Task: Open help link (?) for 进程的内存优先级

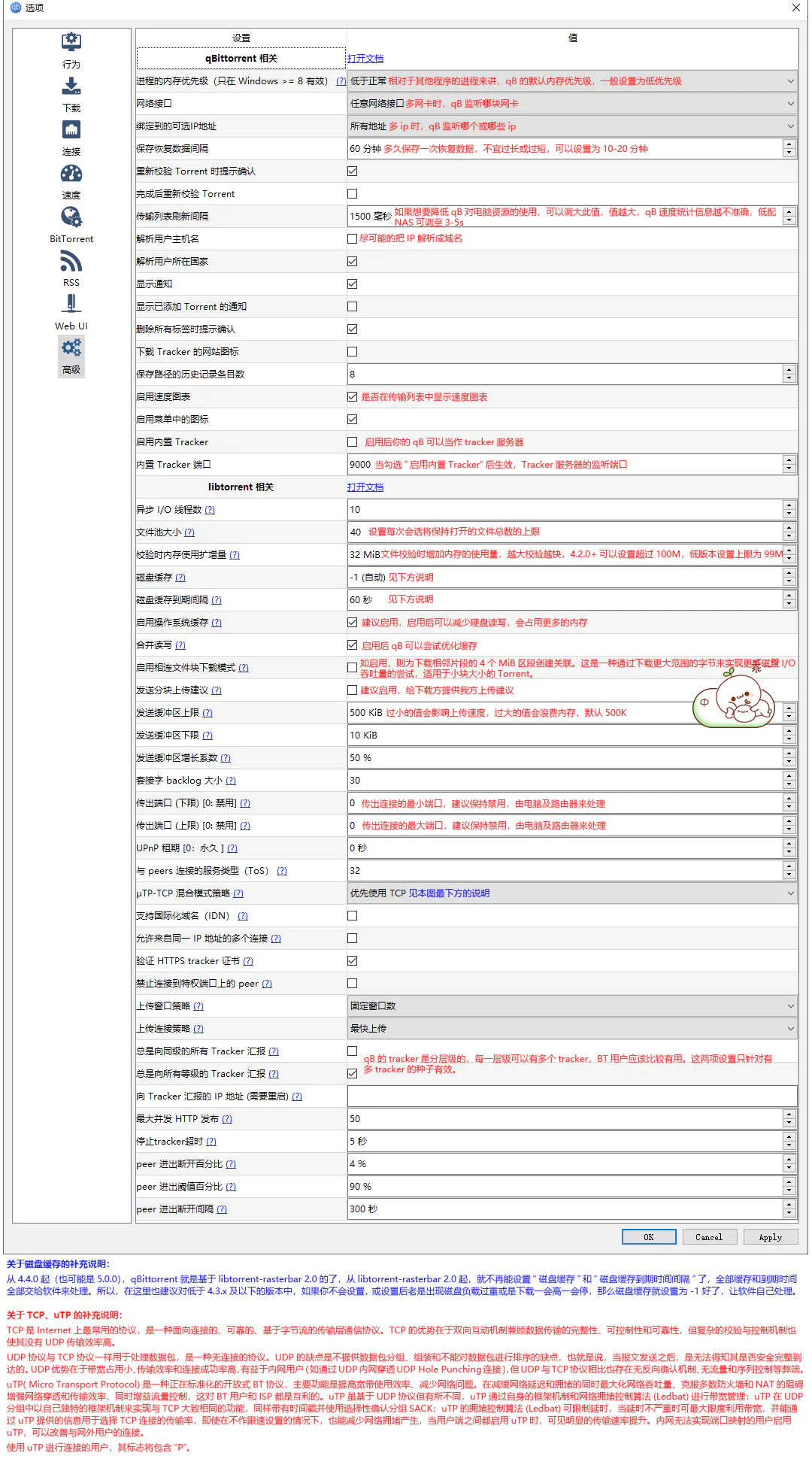Action: pos(341,81)
